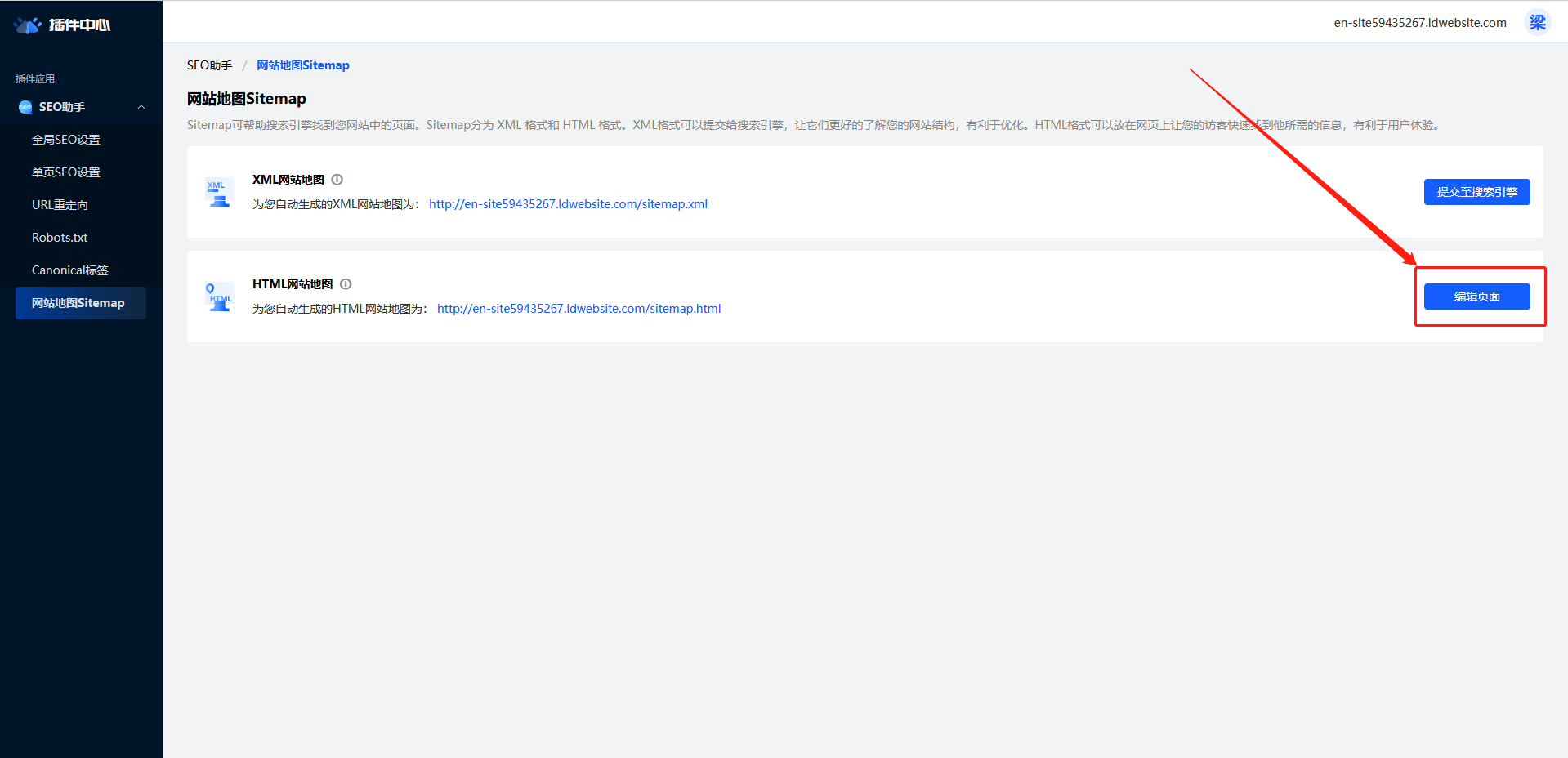Click the HTML sitemap file icon

pyautogui.click(x=219, y=297)
